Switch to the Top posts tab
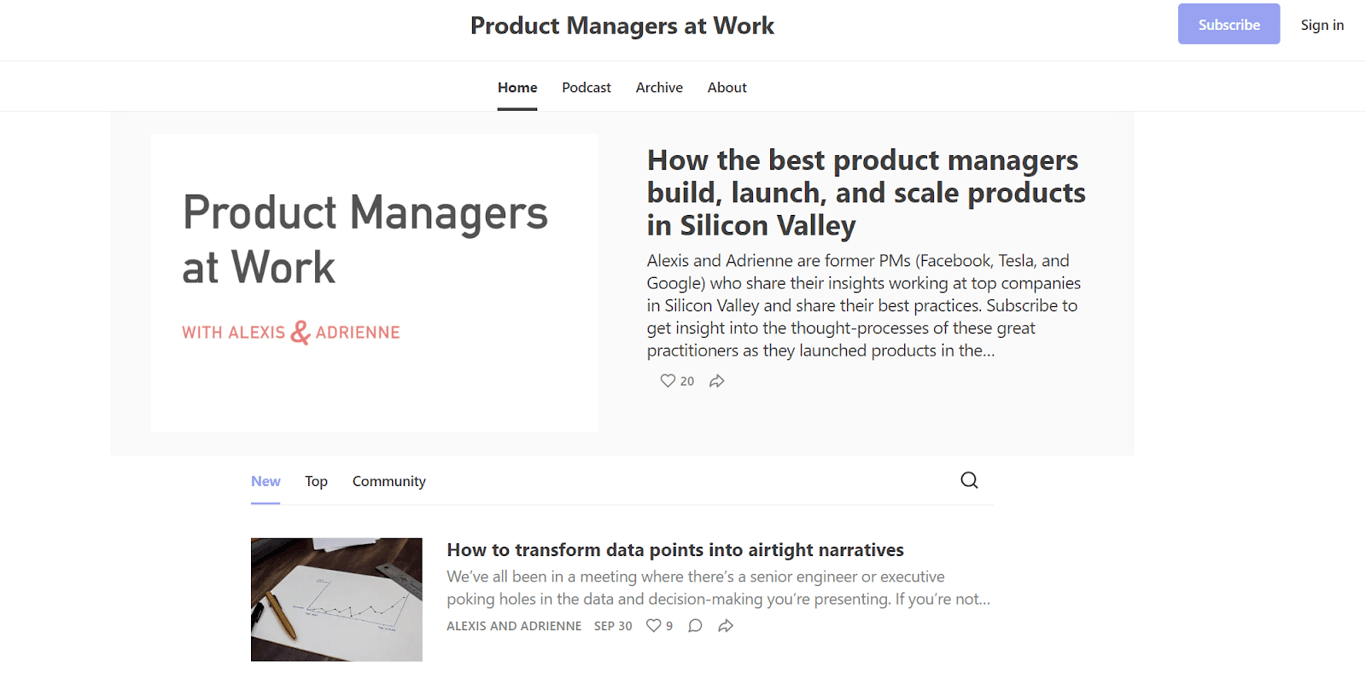Viewport: 1366px width, 684px height. point(316,481)
